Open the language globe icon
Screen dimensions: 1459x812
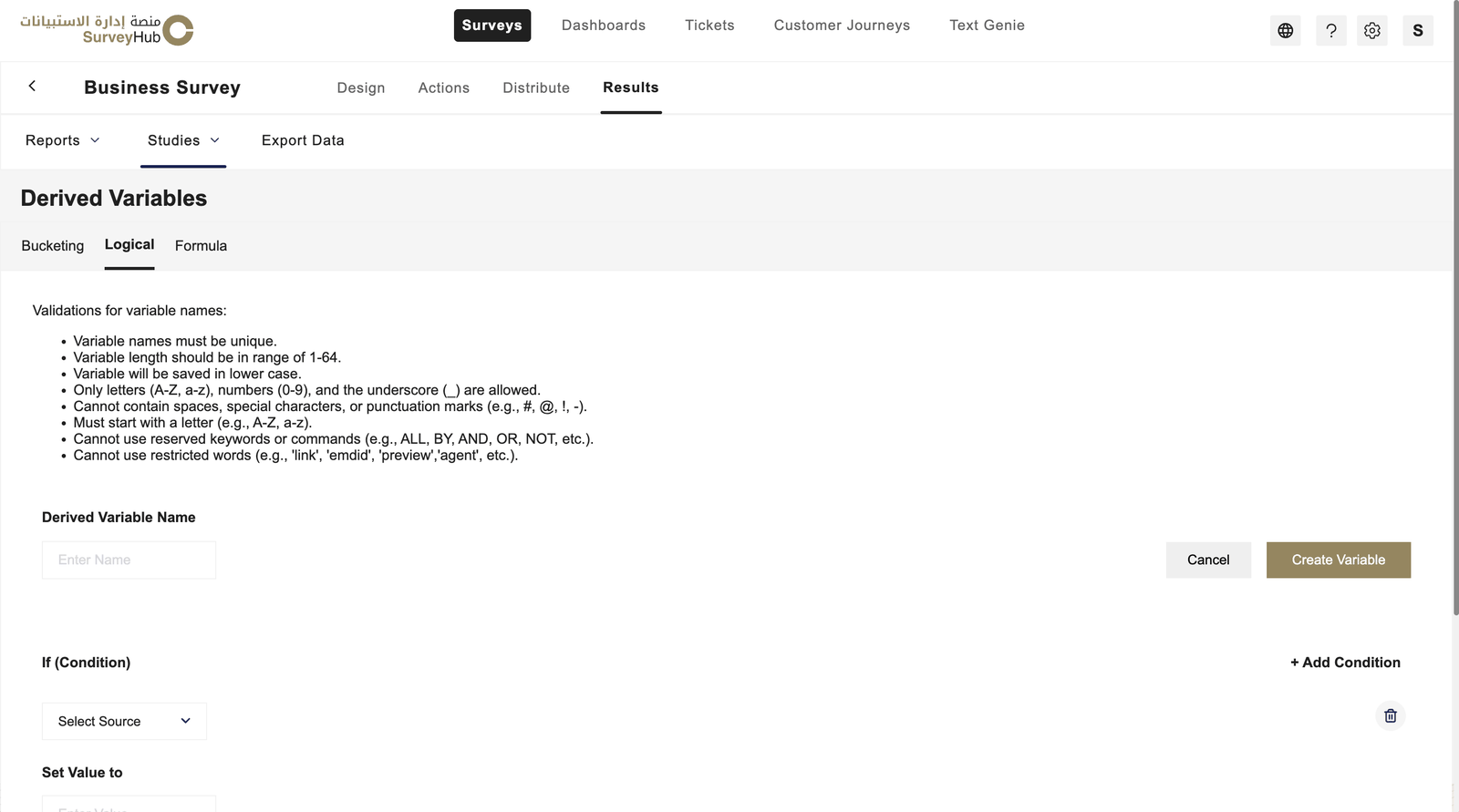point(1285,31)
